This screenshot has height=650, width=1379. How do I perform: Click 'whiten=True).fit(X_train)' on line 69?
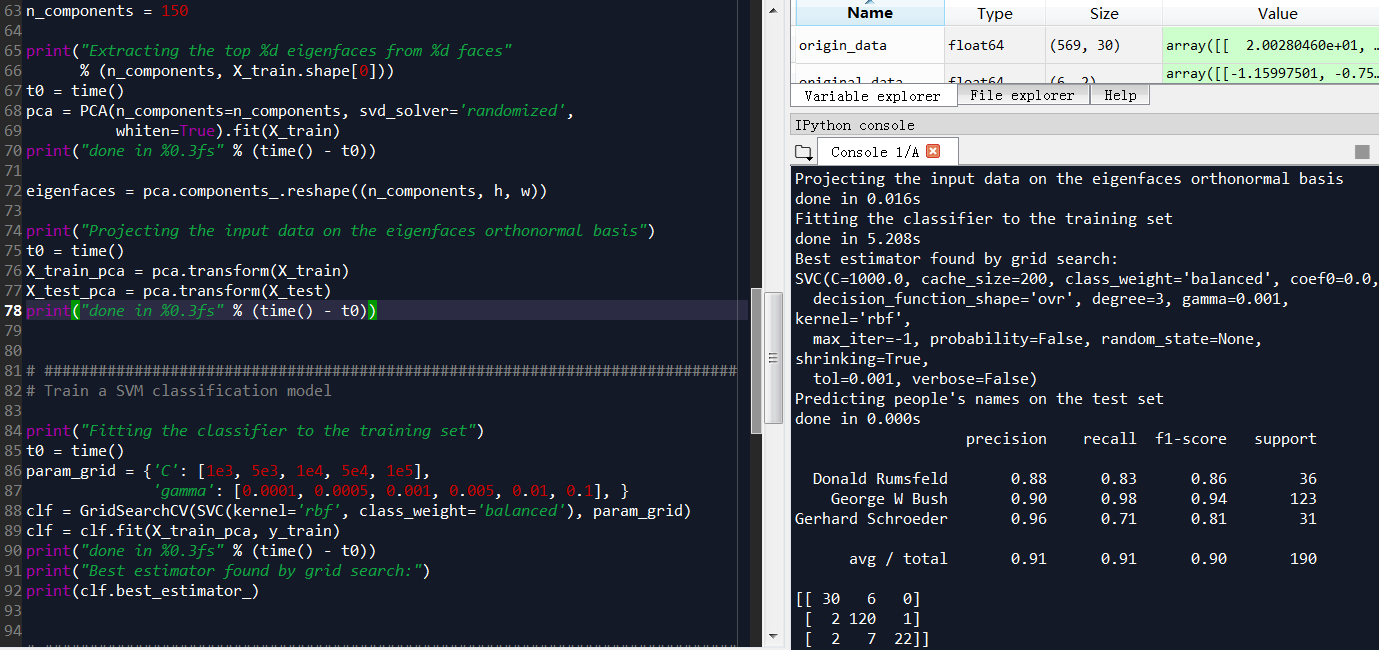pos(228,131)
